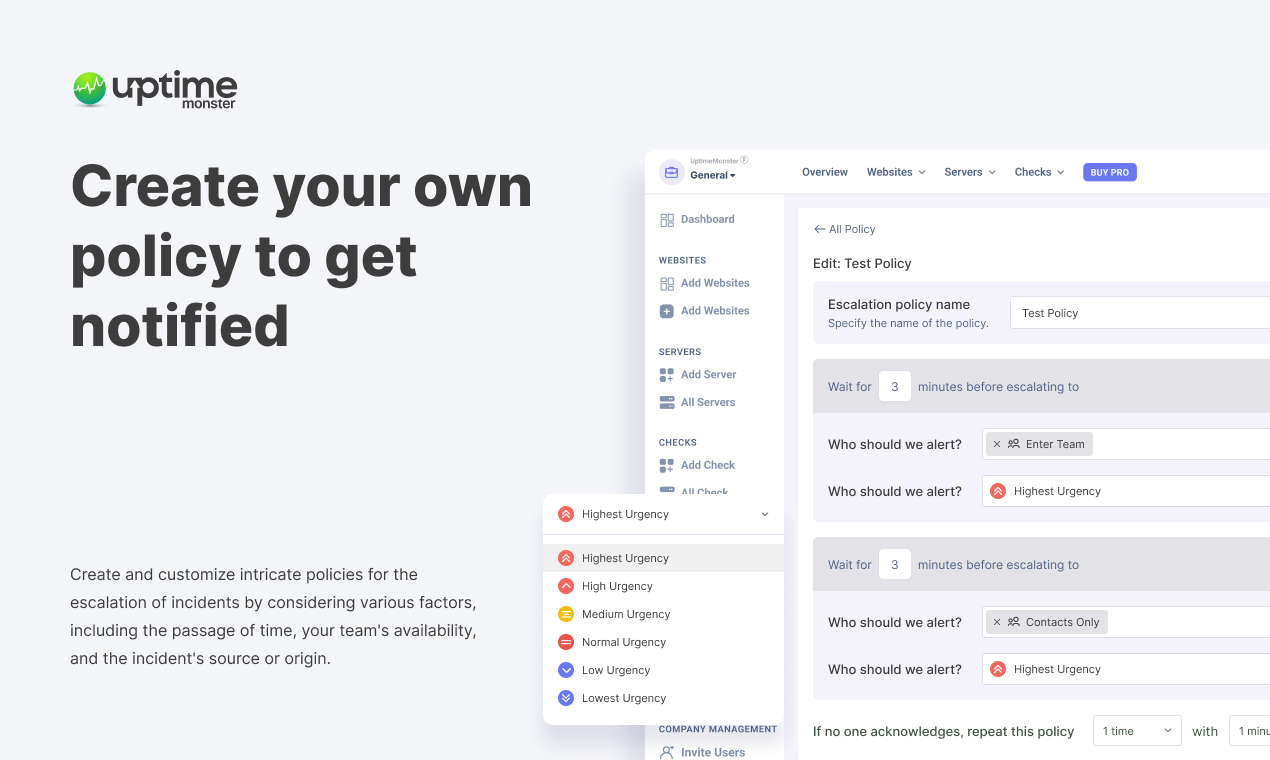Click the BUY PRO button
This screenshot has width=1270, height=760.
(x=1110, y=172)
